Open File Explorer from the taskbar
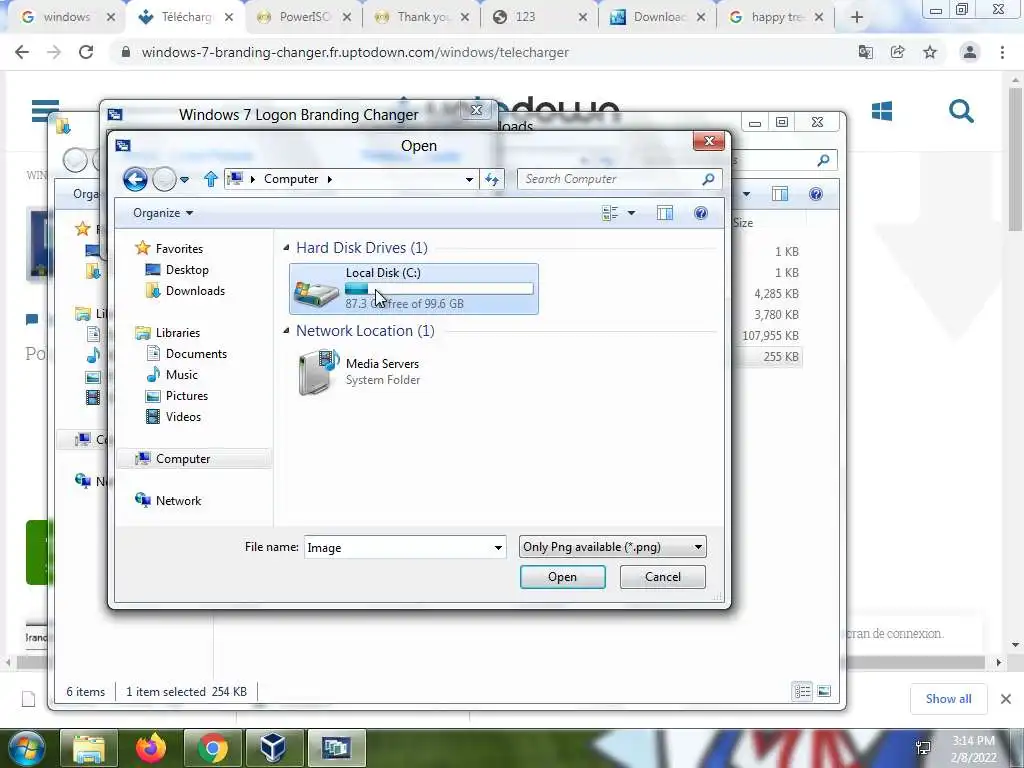 pyautogui.click(x=89, y=748)
